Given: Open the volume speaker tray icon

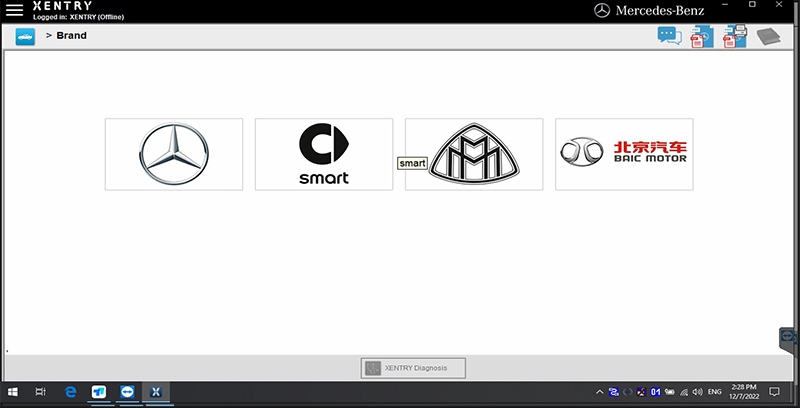Looking at the screenshot, I should (698, 392).
